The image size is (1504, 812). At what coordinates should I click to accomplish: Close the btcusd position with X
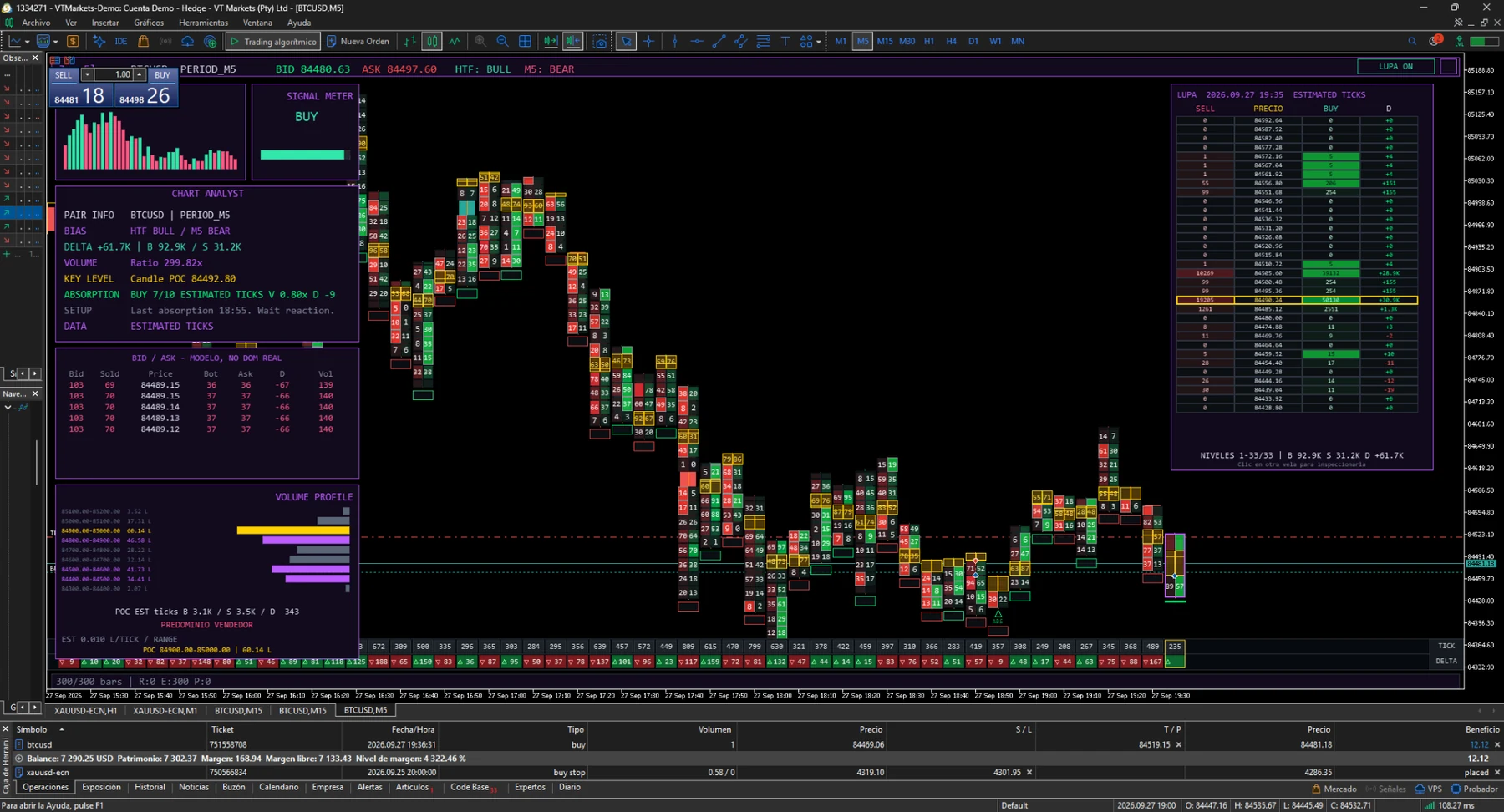[1496, 744]
